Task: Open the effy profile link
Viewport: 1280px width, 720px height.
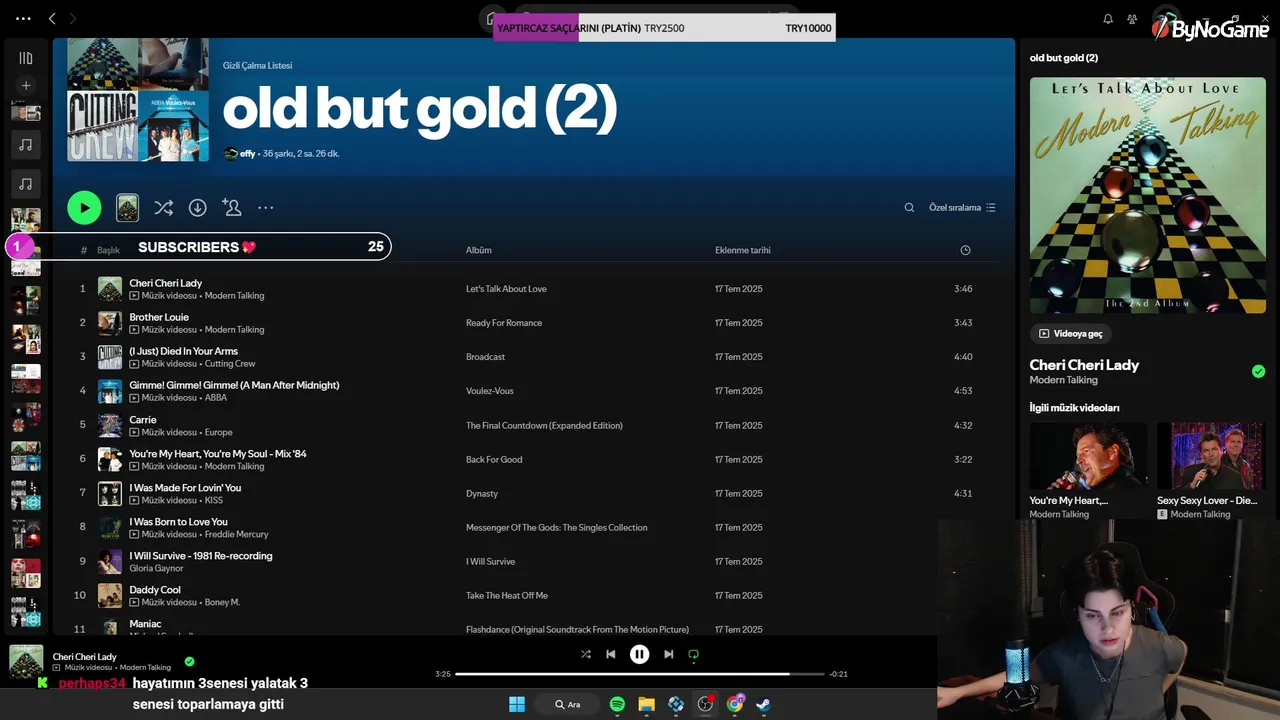Action: [247, 154]
